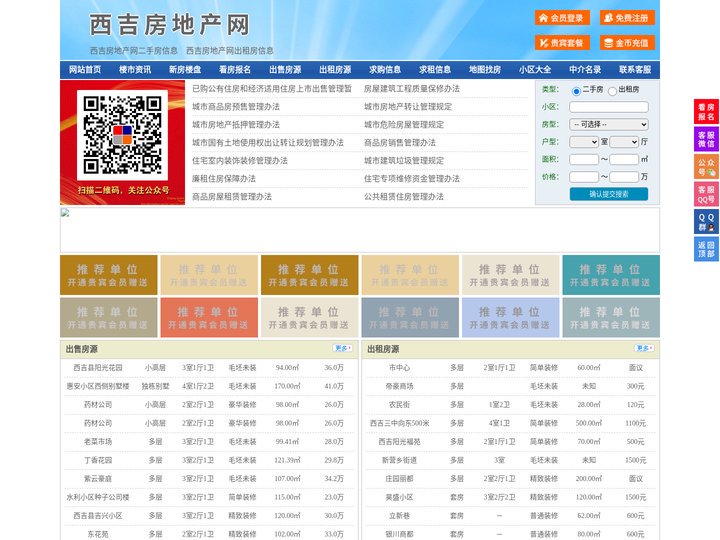Click the orange 公众号 side icon
Image resolution: width=720 pixels, height=540 pixels.
(x=706, y=167)
